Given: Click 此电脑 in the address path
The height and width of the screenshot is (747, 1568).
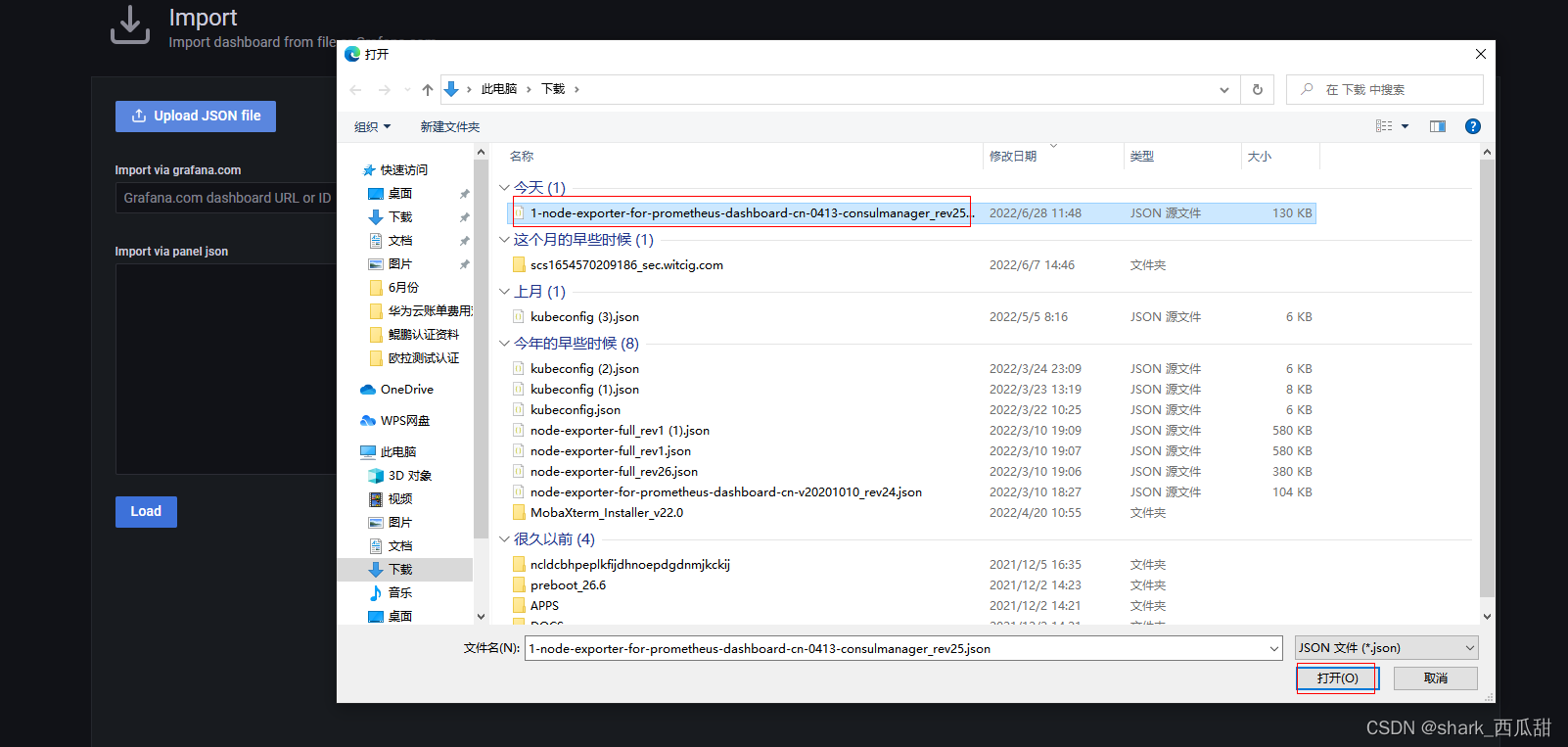Looking at the screenshot, I should point(499,89).
